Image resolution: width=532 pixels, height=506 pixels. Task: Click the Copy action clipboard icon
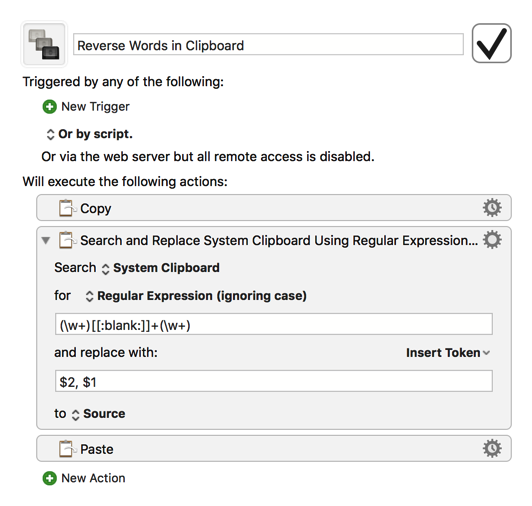coord(66,208)
